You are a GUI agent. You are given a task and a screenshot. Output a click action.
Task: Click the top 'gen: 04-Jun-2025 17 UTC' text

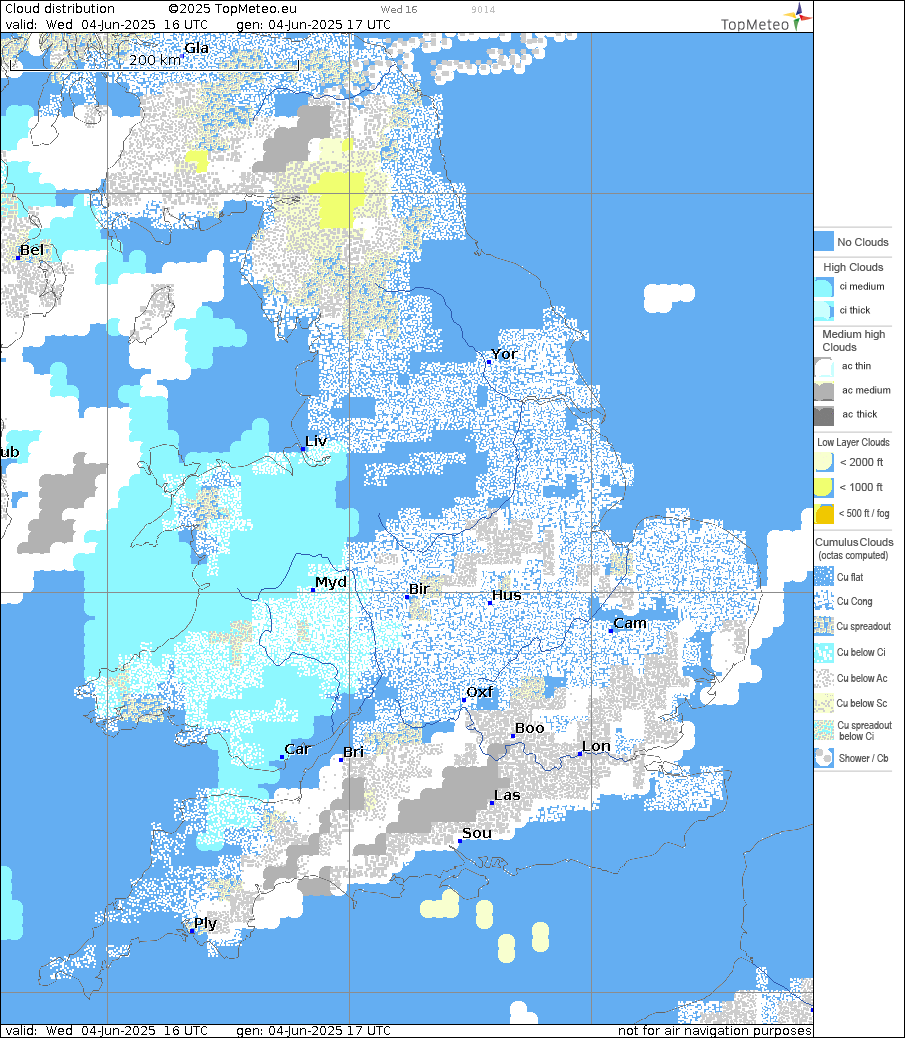[x=313, y=24]
